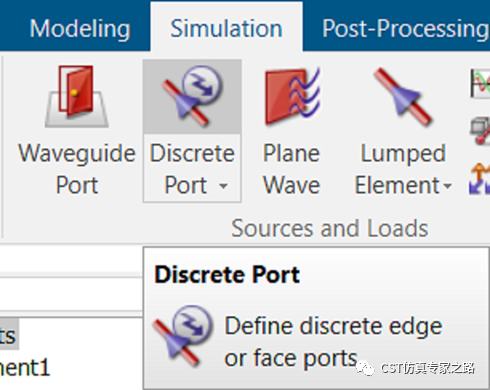Choose the Lumped Element icon

(x=403, y=97)
